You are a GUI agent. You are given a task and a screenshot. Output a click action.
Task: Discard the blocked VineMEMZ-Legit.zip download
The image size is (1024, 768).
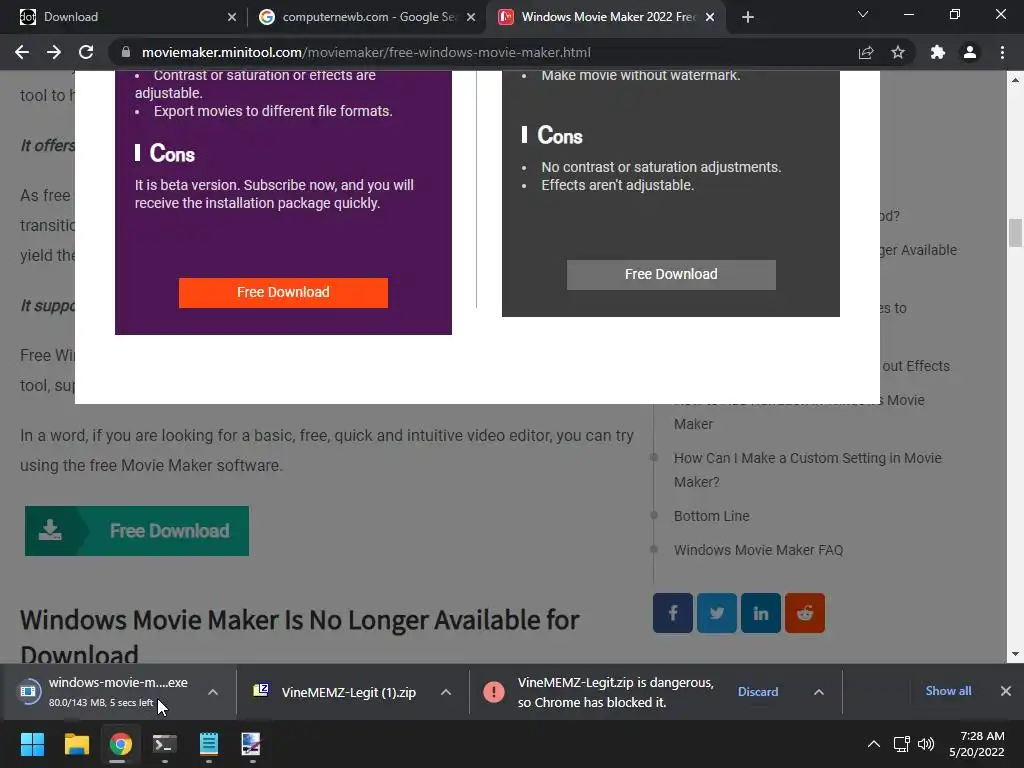(758, 692)
